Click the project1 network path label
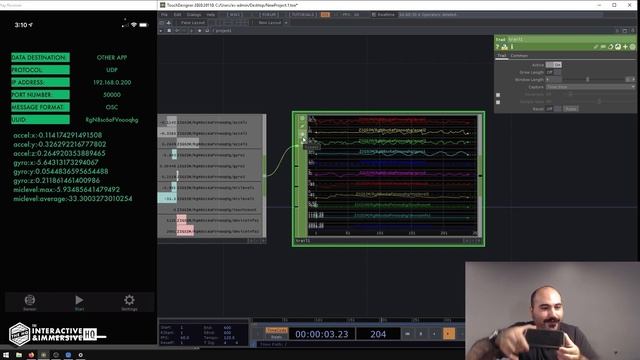This screenshot has width=640, height=360. [x=223, y=31]
